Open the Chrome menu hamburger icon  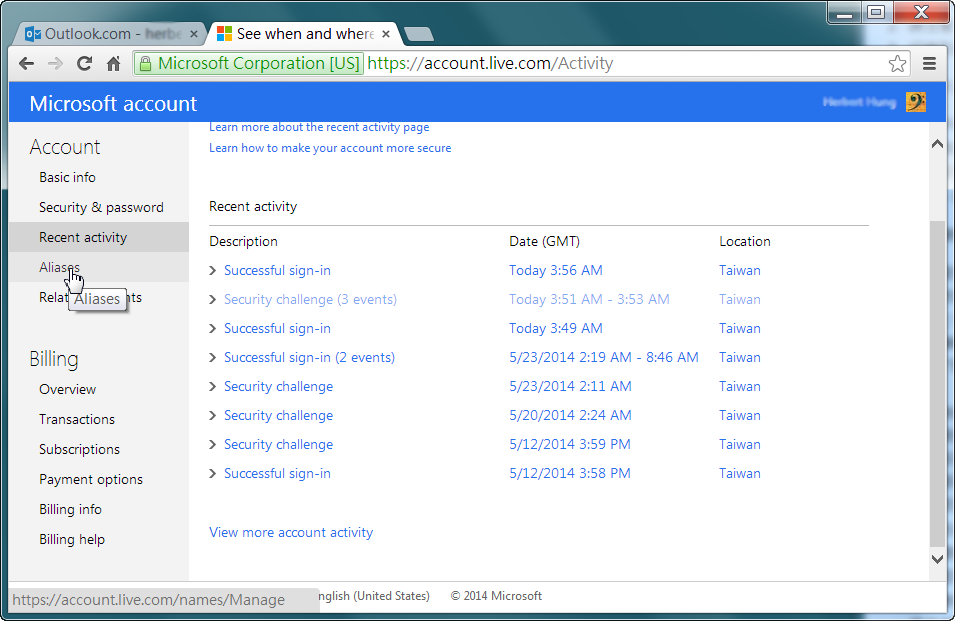(929, 63)
